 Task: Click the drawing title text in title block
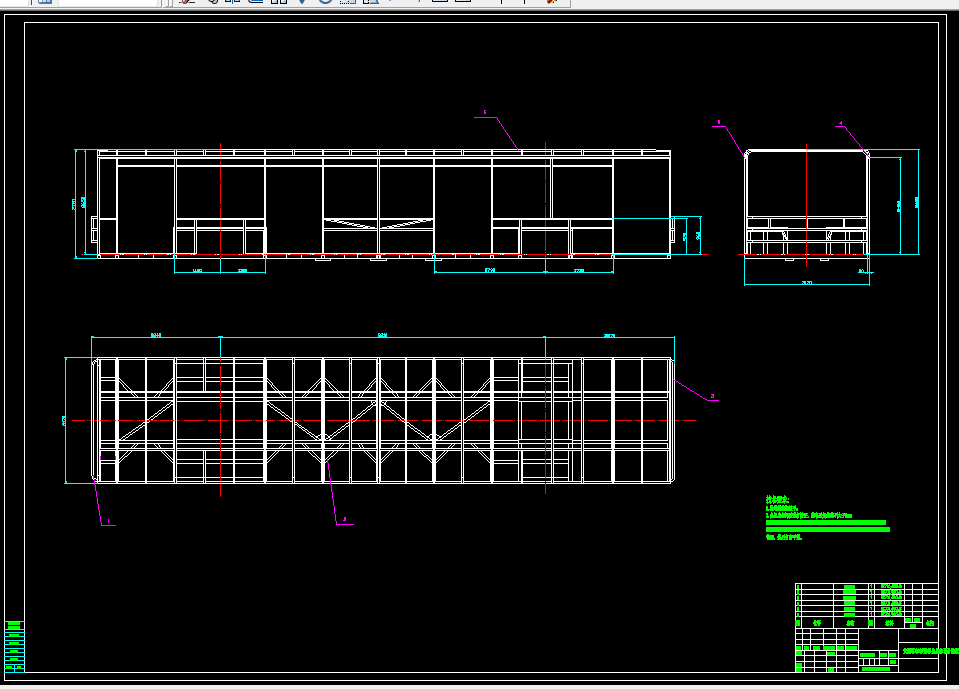pyautogui.click(x=930, y=651)
